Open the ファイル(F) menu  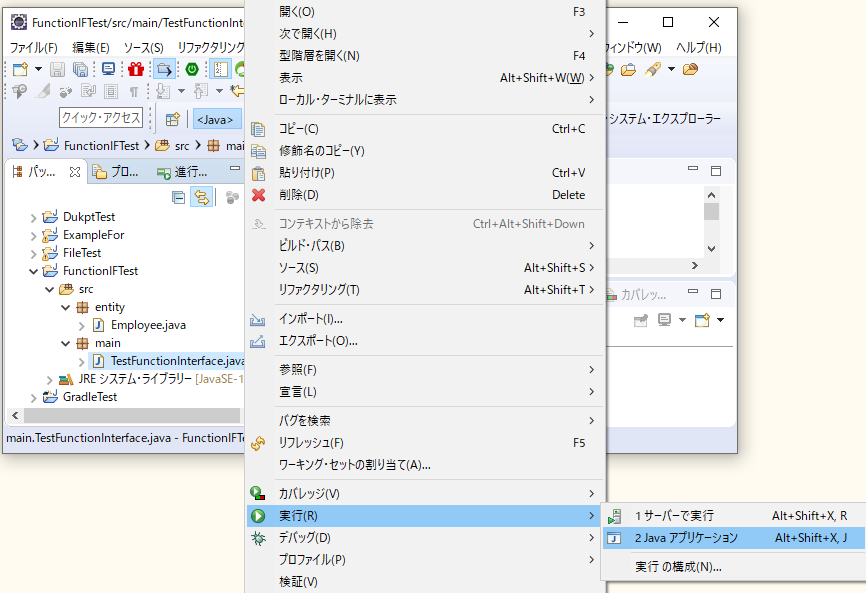click(34, 47)
